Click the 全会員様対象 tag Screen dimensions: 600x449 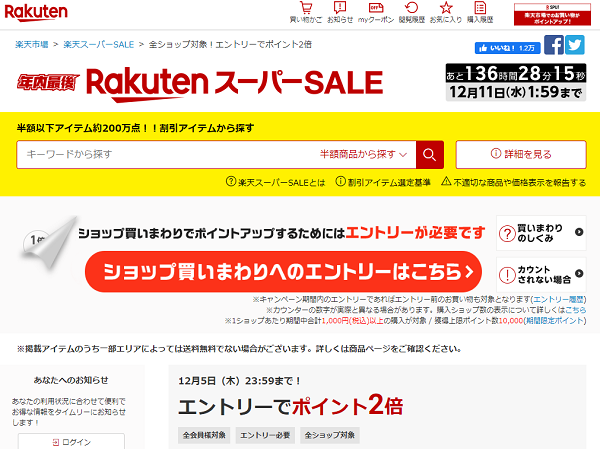click(x=204, y=435)
